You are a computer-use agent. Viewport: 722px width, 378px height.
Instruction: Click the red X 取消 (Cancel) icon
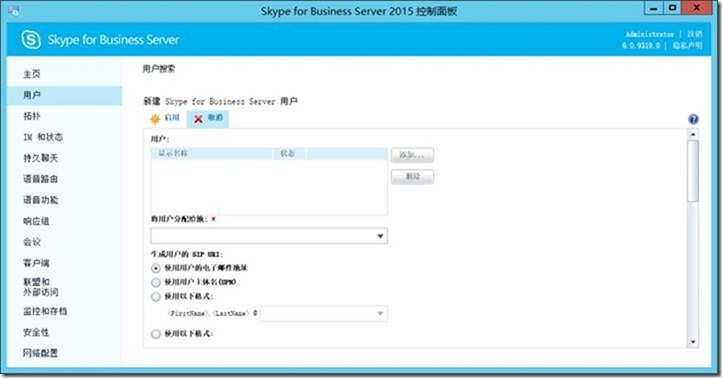(x=198, y=119)
